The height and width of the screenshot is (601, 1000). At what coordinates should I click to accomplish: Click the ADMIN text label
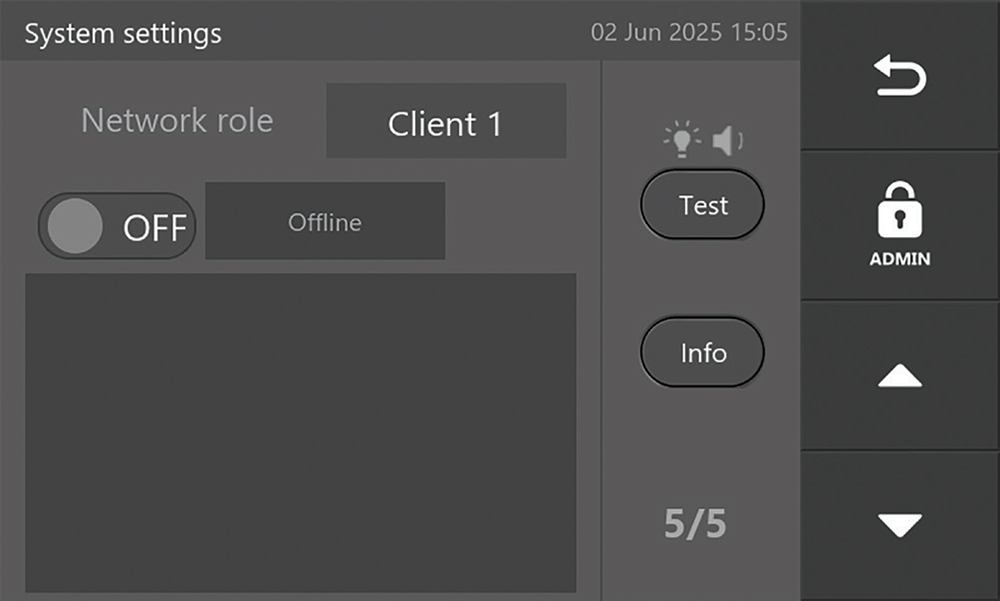(x=900, y=259)
